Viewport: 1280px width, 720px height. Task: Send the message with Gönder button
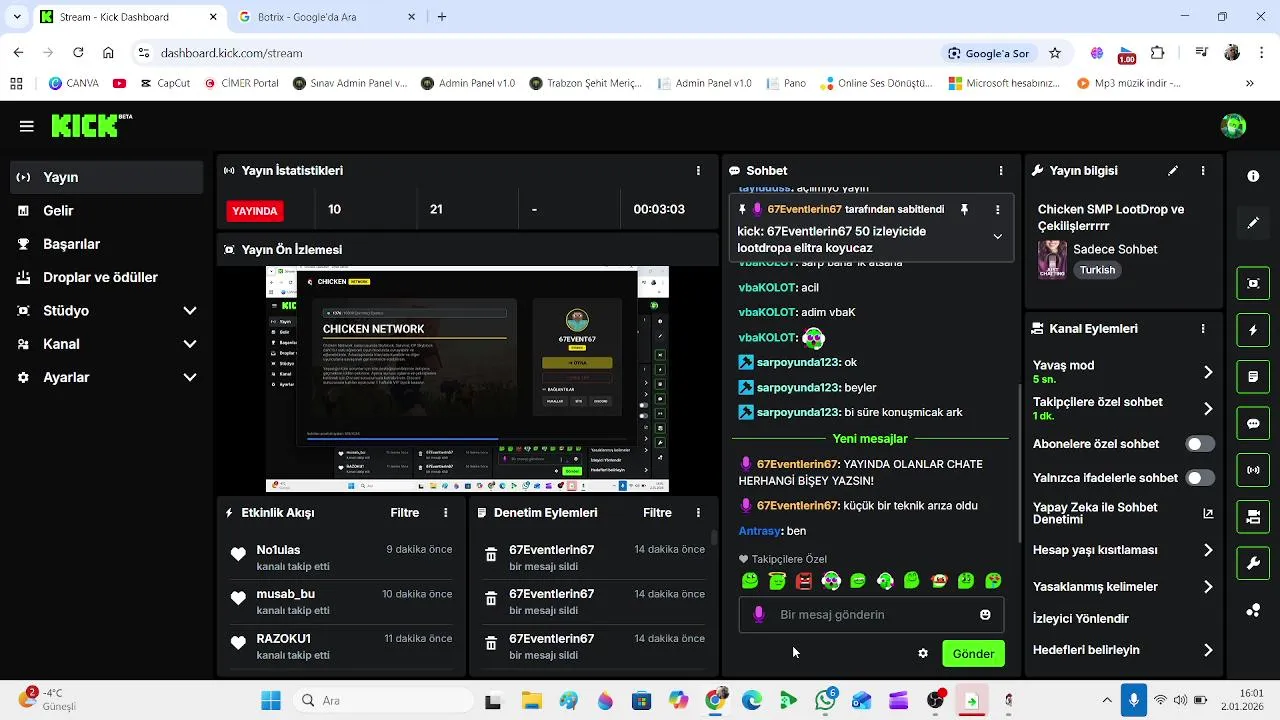pos(973,654)
